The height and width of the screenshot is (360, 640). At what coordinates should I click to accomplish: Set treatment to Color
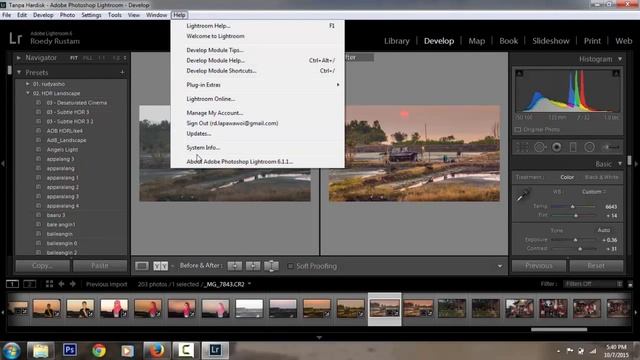point(567,177)
